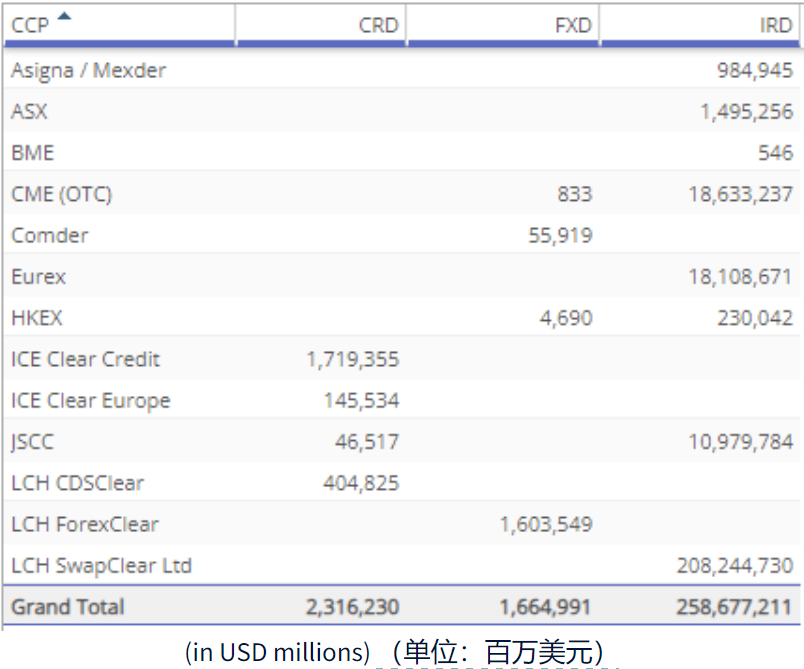Select the JSCC row label

point(32,442)
